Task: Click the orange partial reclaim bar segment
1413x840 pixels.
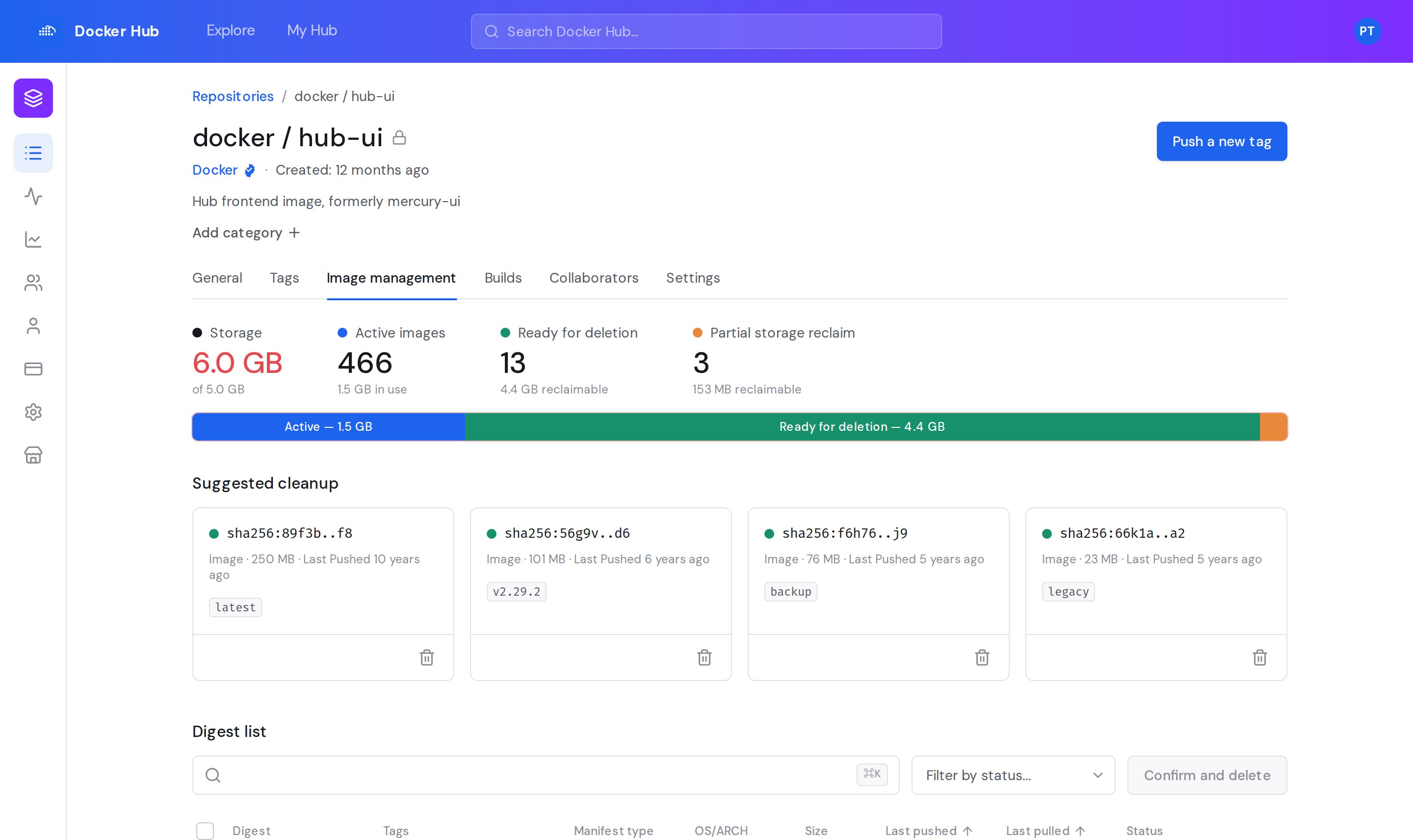Action: click(1273, 427)
